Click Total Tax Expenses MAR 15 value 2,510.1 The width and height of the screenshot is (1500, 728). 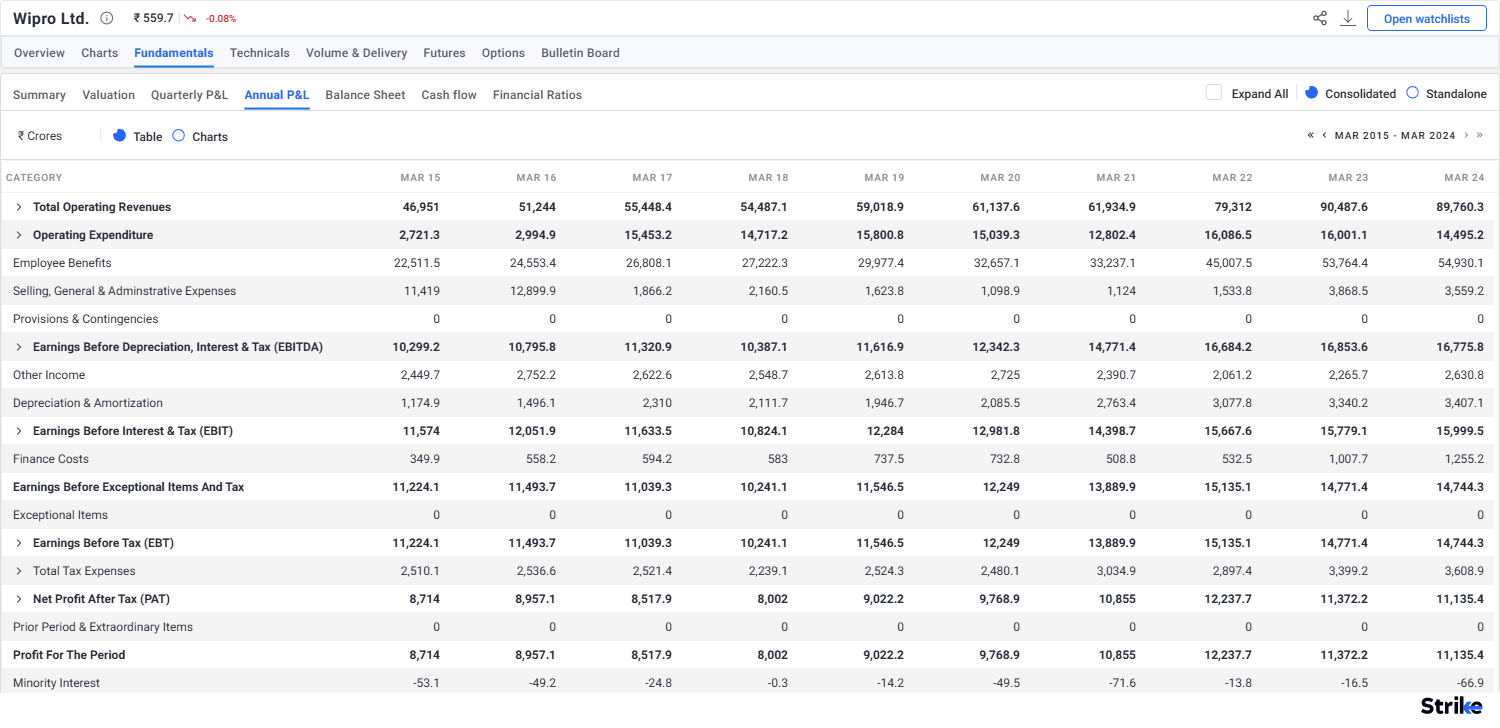click(419, 571)
